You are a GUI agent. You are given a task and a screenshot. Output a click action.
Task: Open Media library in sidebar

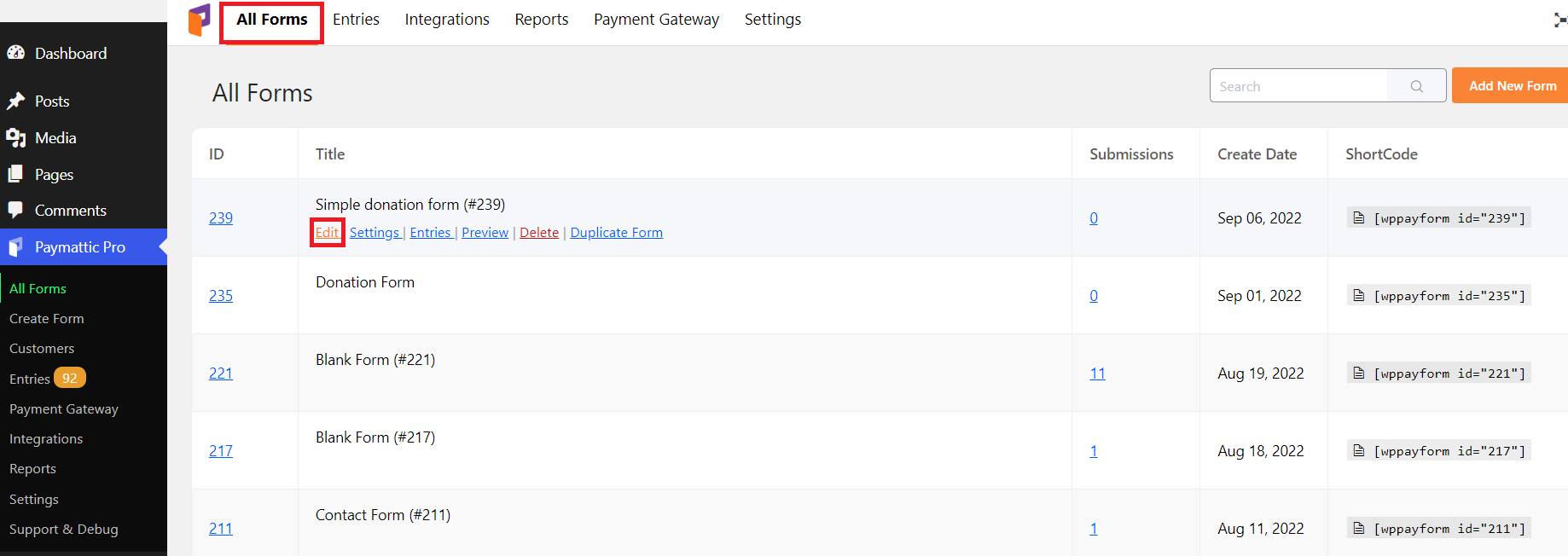(x=55, y=138)
